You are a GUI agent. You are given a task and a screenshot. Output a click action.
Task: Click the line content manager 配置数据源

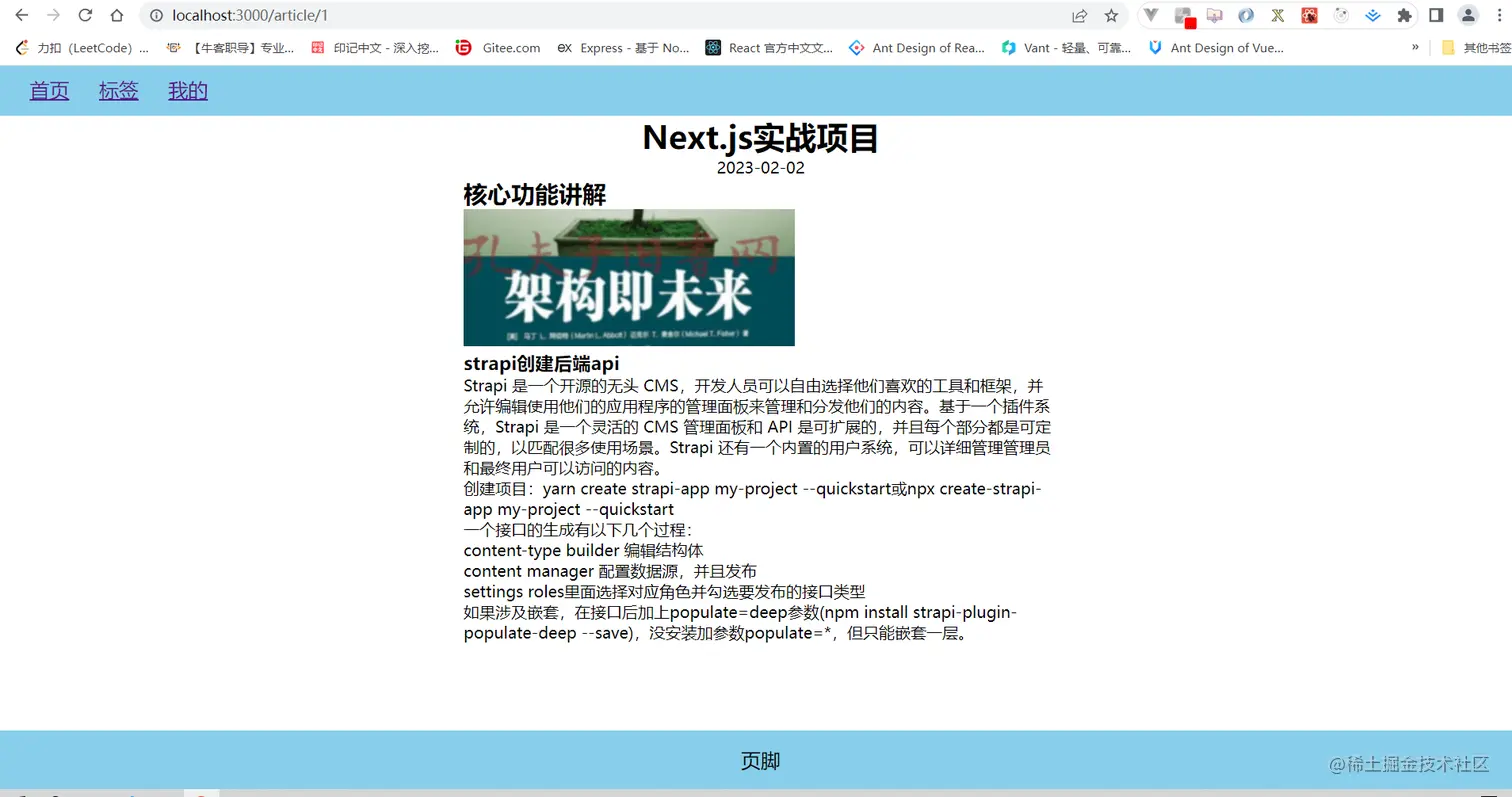click(610, 571)
